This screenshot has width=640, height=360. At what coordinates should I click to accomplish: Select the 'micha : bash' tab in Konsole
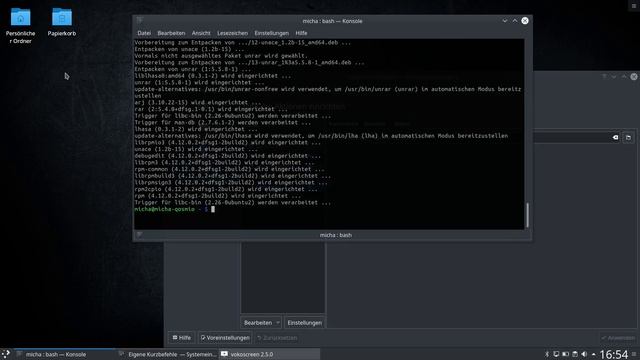[x=336, y=235]
